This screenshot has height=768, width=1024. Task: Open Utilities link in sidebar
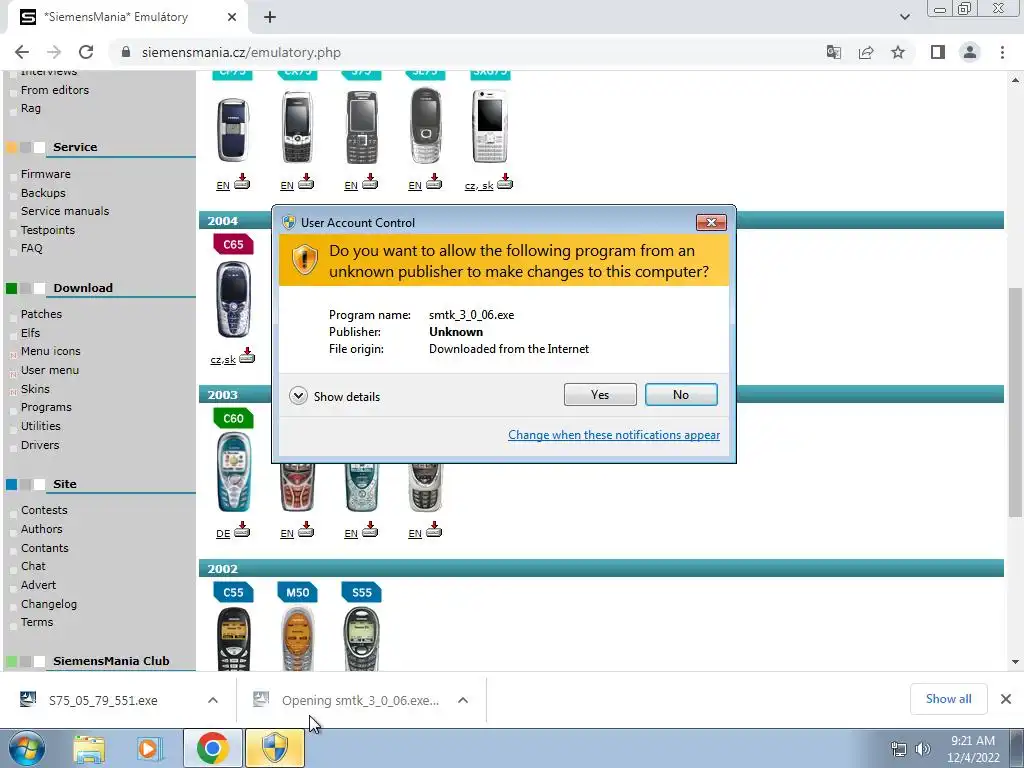pyautogui.click(x=40, y=426)
